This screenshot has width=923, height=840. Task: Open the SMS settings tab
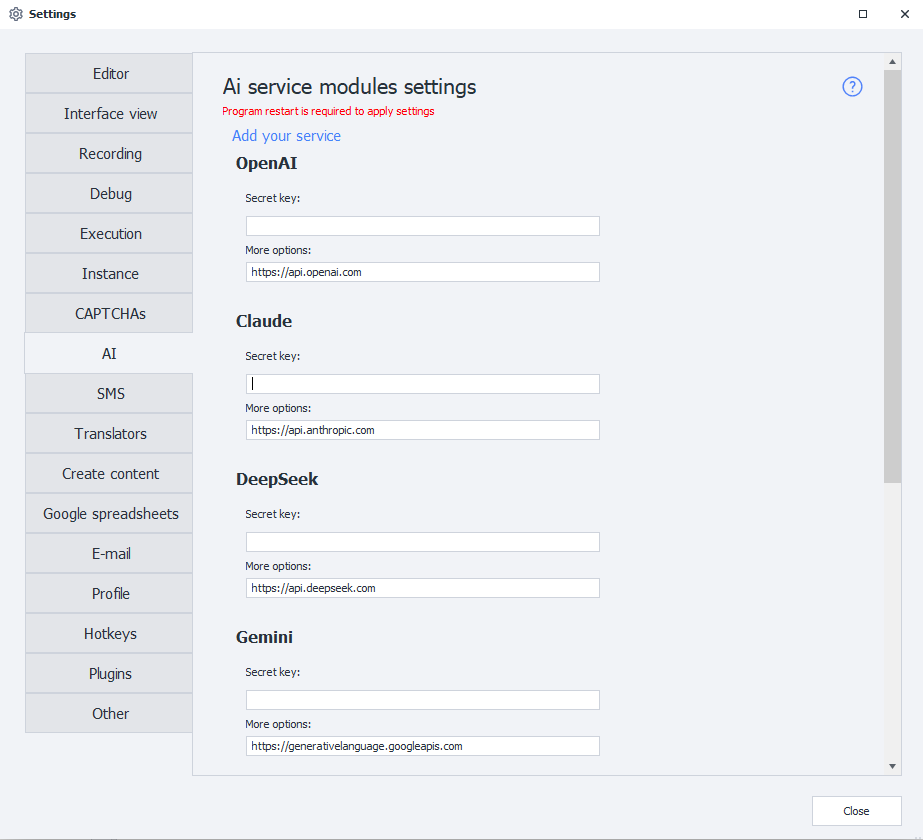tap(109, 394)
